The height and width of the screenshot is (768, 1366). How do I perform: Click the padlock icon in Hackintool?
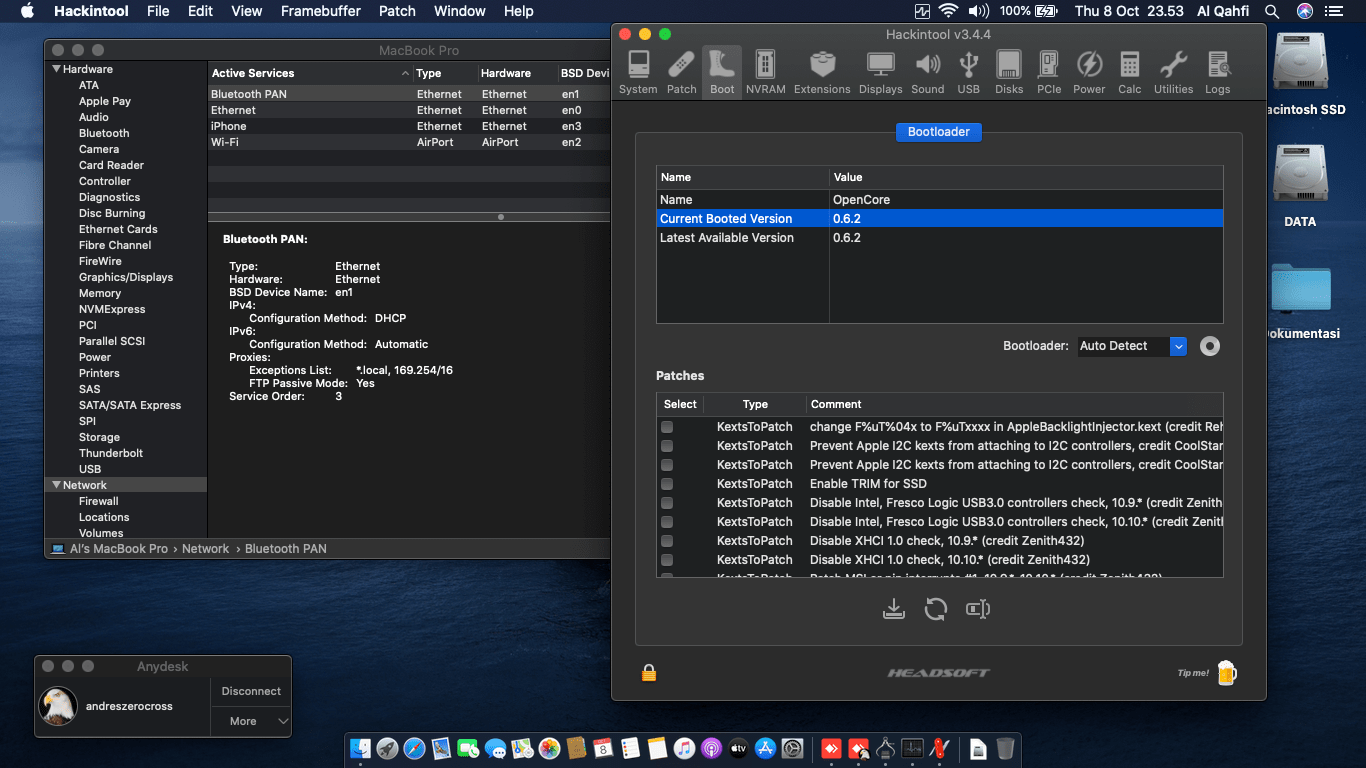tap(649, 673)
